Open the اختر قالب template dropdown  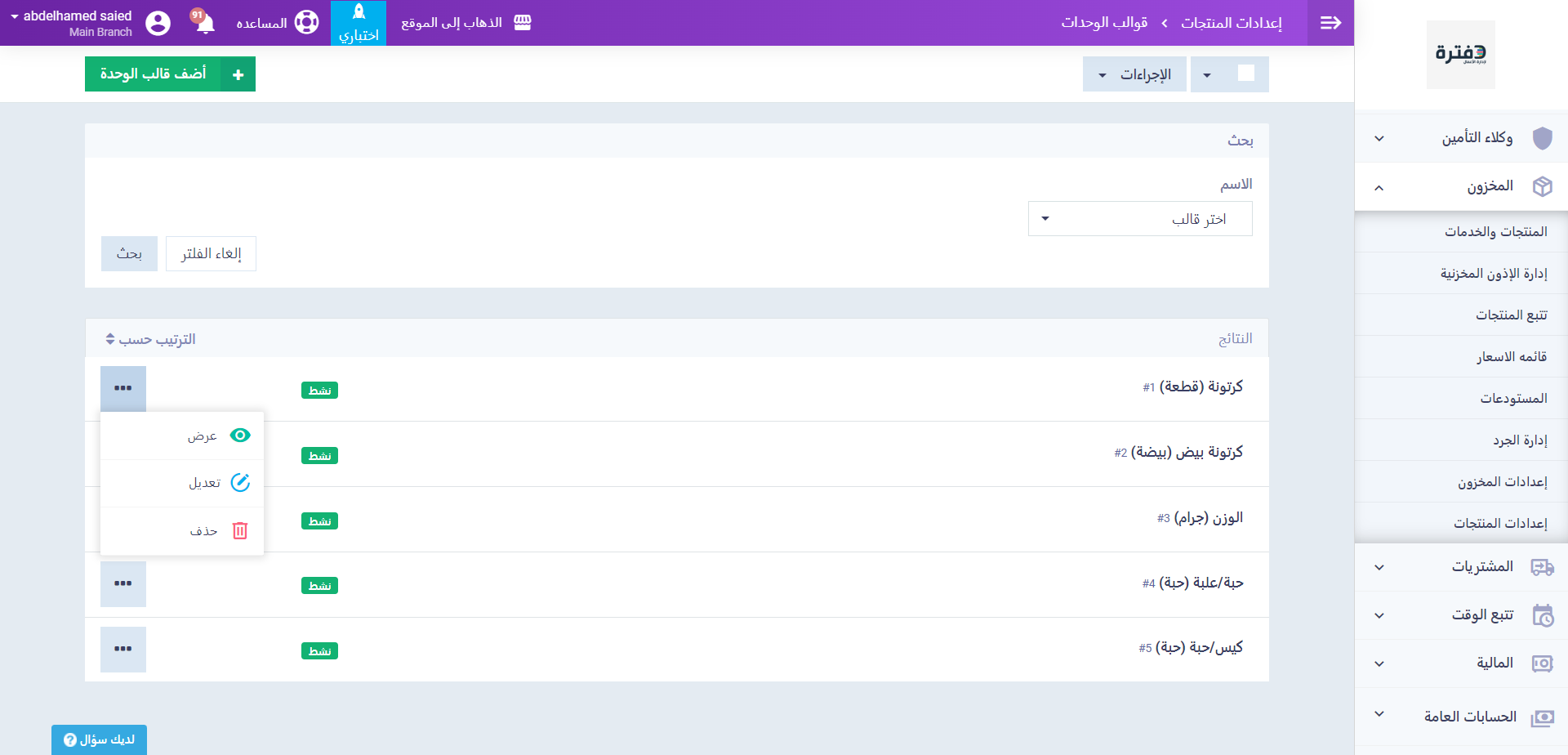pos(1140,219)
